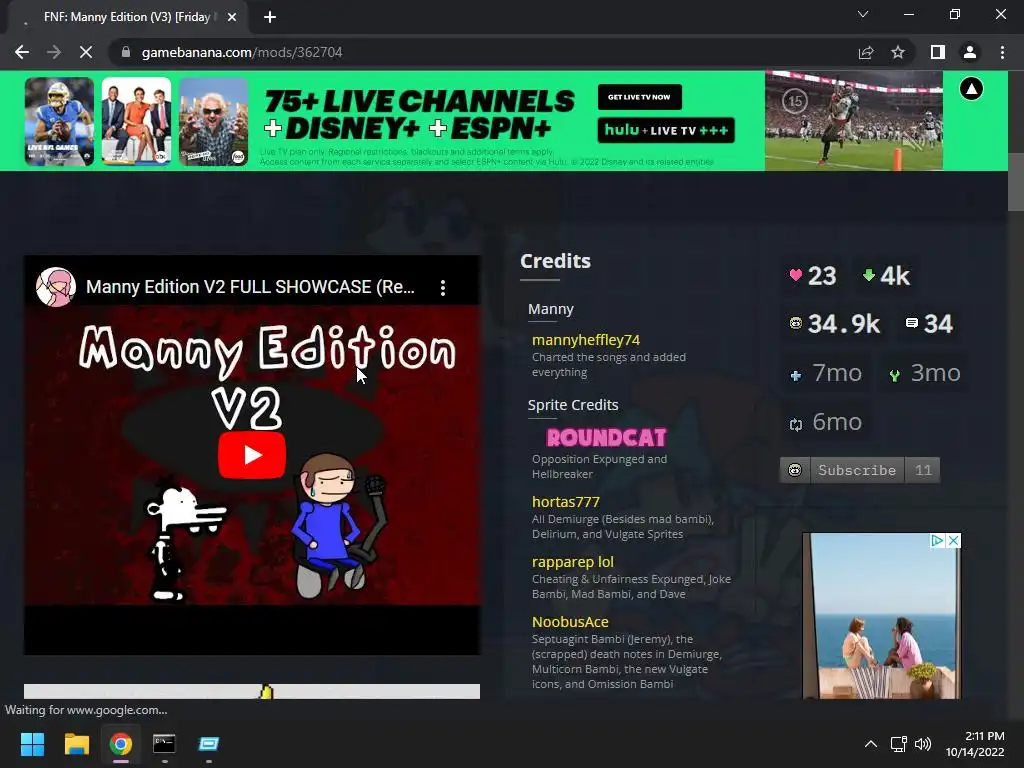Click the GET LIVE TV NOW button
This screenshot has height=768, width=1024.
(x=639, y=97)
